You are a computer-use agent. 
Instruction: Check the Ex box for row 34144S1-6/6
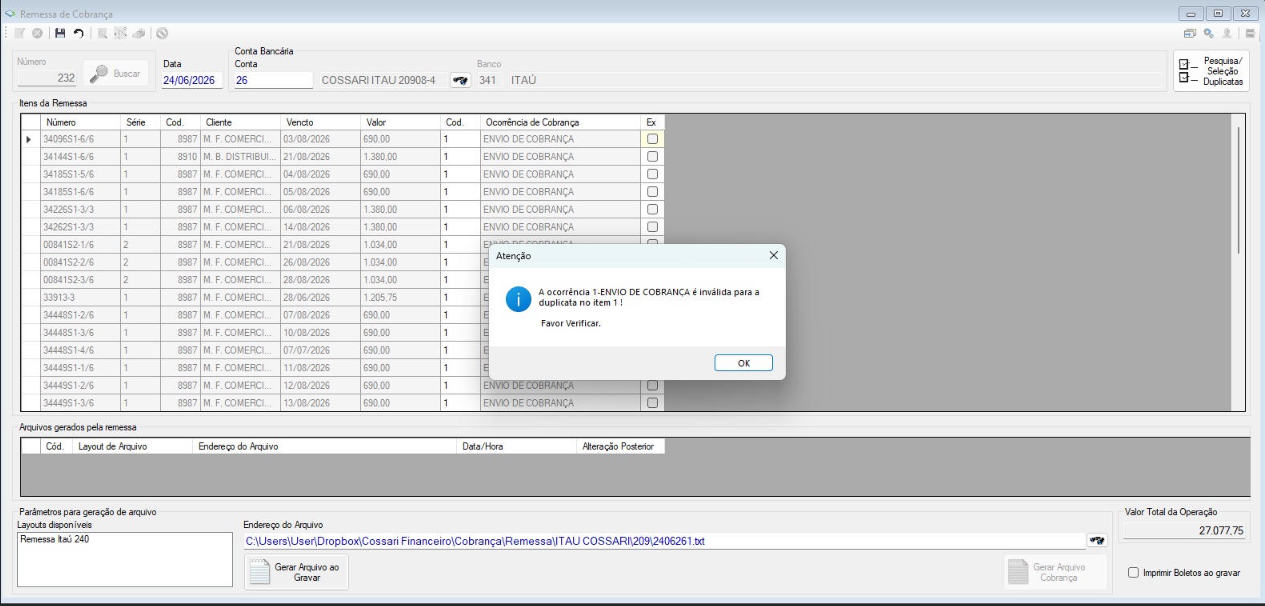click(652, 157)
